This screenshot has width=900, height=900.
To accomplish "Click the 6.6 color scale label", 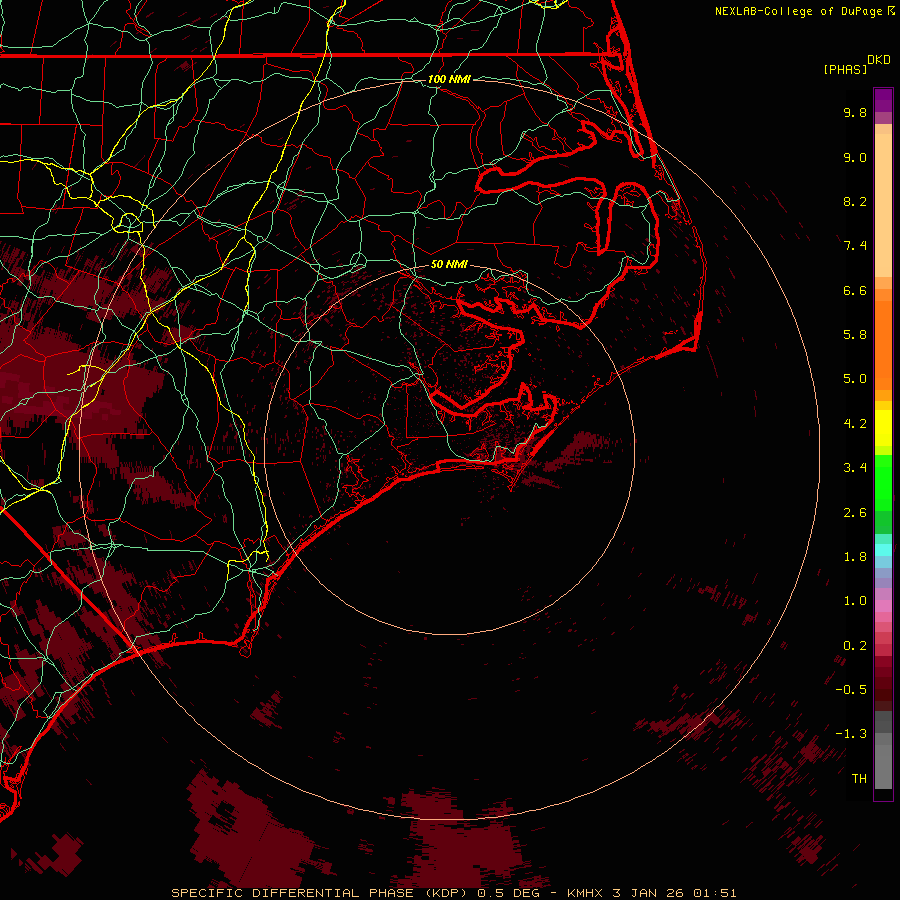I will (x=855, y=290).
